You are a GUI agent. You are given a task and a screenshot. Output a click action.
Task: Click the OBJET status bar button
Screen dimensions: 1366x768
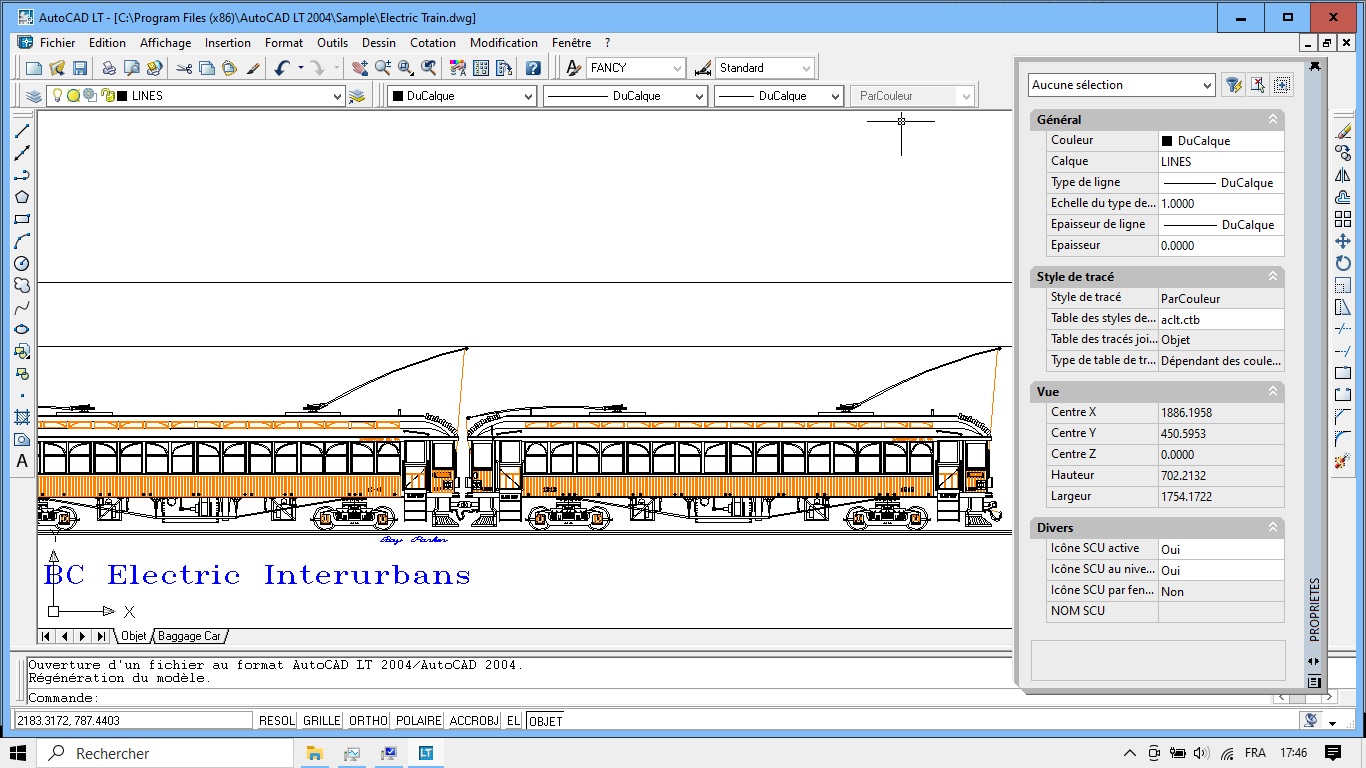pyautogui.click(x=546, y=721)
